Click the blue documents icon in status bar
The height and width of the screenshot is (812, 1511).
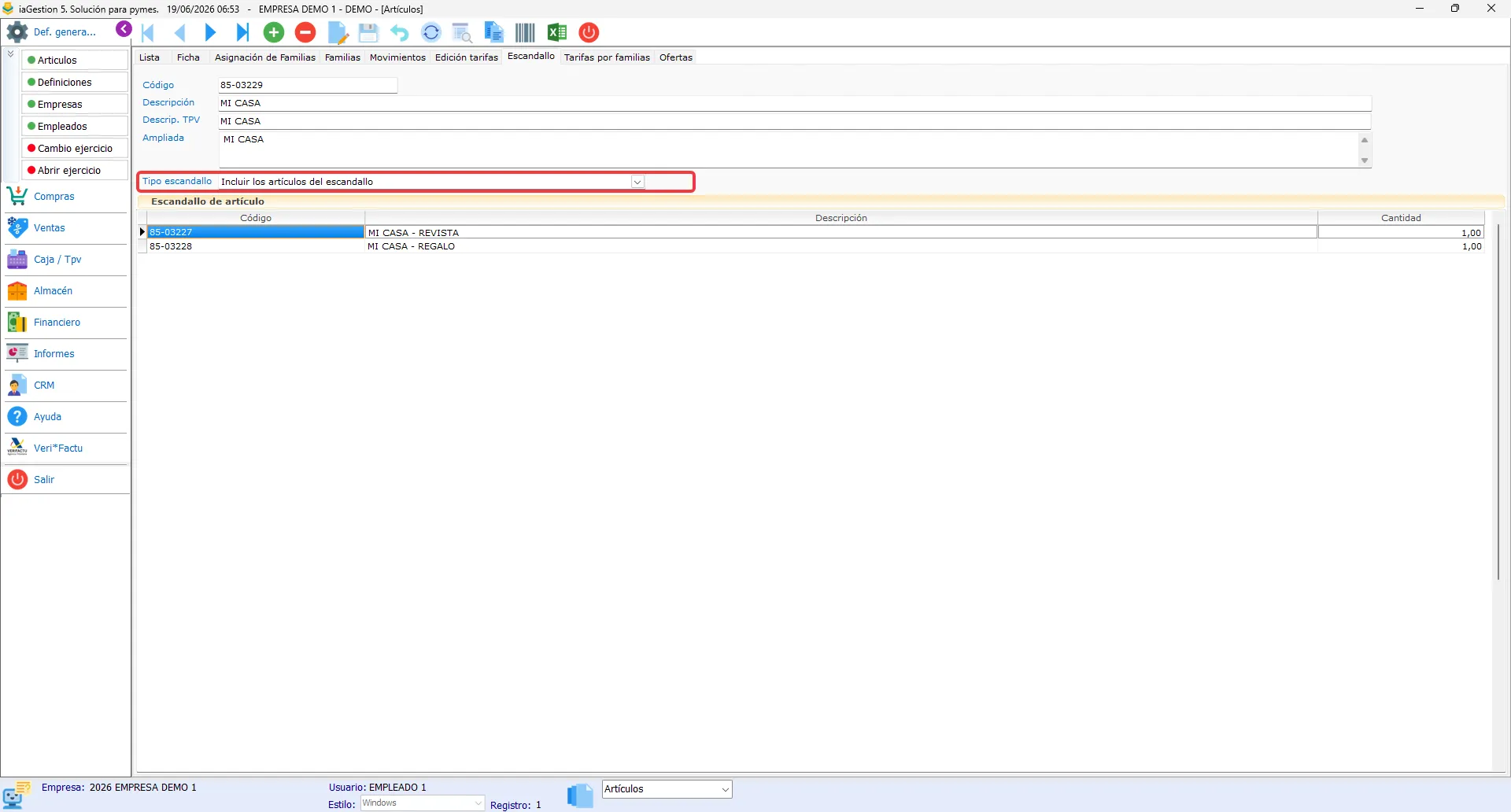click(x=580, y=795)
